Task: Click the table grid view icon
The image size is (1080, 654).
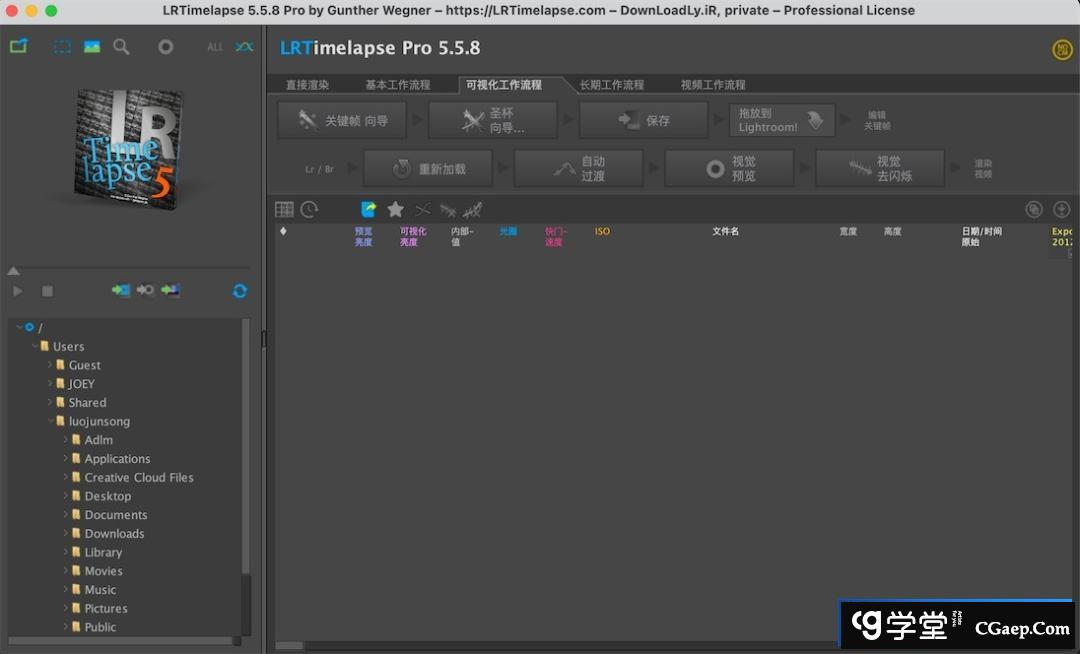Action: pos(284,209)
